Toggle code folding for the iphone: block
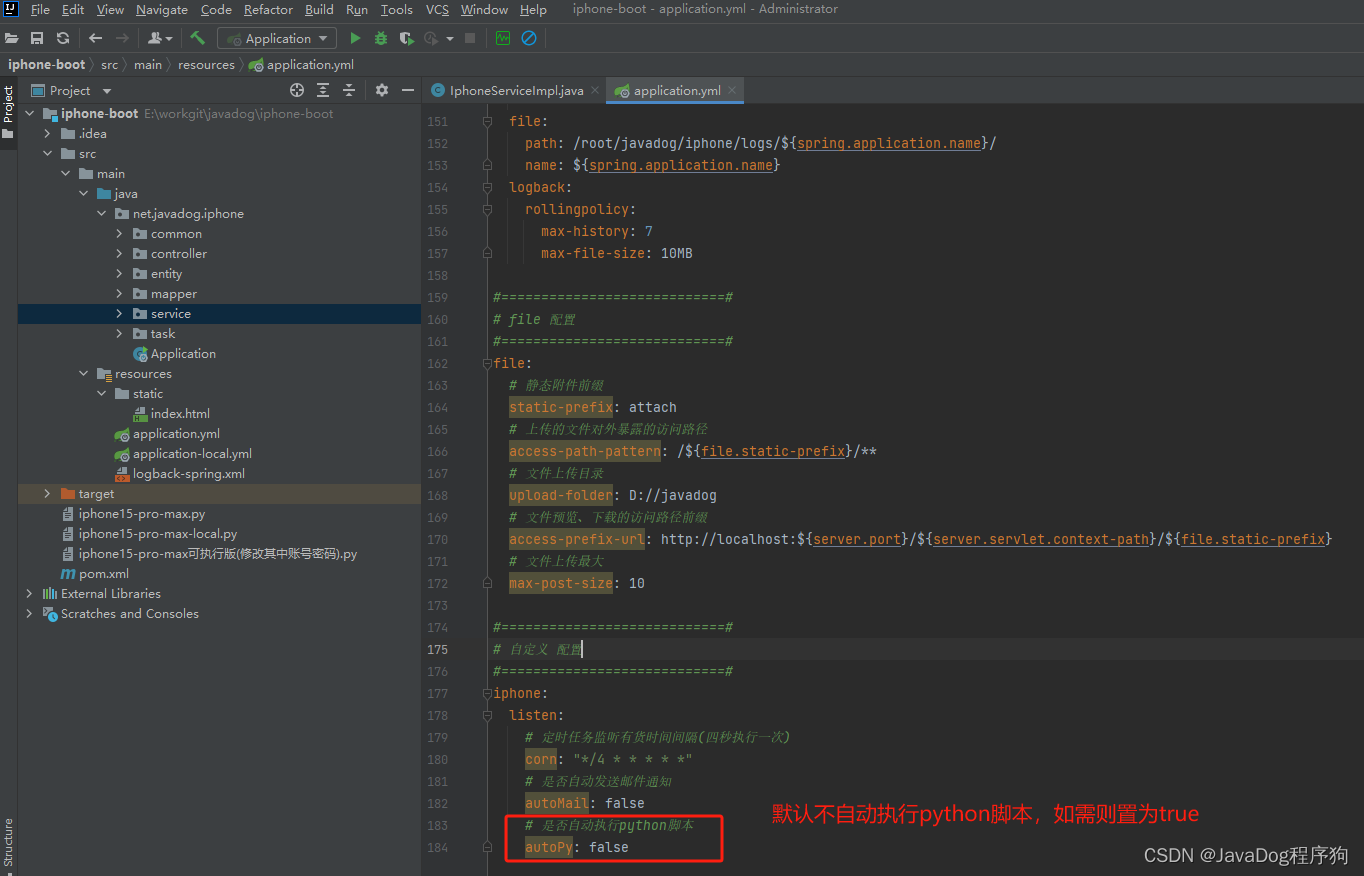Image resolution: width=1364 pixels, height=876 pixels. pyautogui.click(x=487, y=693)
